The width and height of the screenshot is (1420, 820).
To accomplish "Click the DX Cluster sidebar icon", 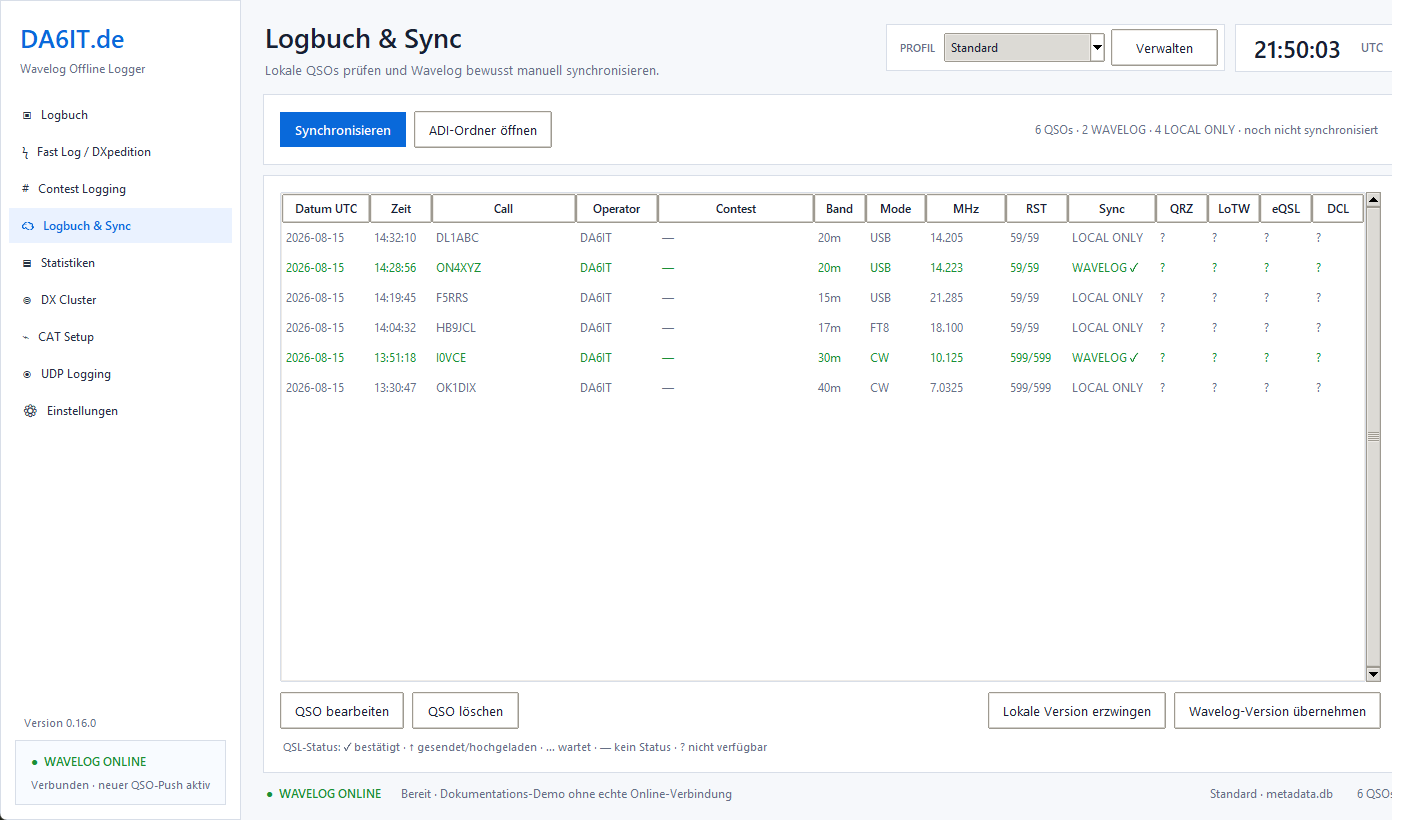I will click(x=27, y=300).
